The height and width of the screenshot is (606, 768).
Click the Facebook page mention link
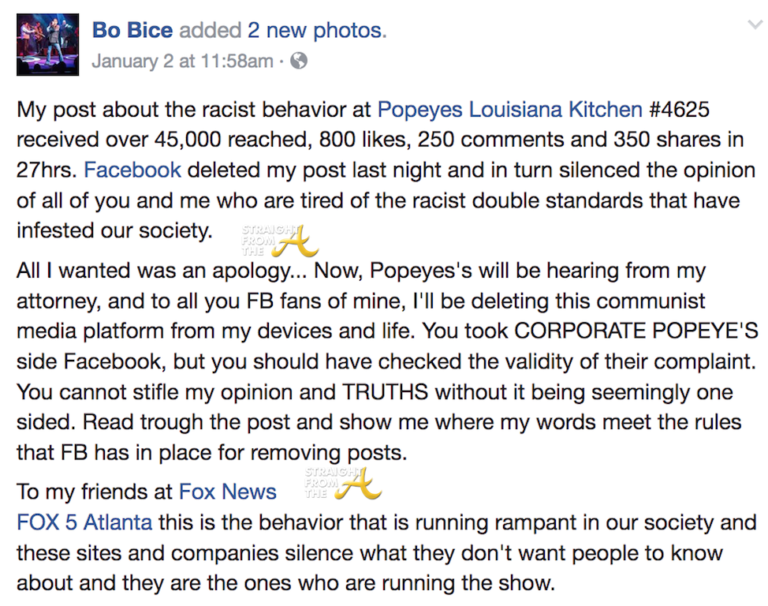click(133, 170)
